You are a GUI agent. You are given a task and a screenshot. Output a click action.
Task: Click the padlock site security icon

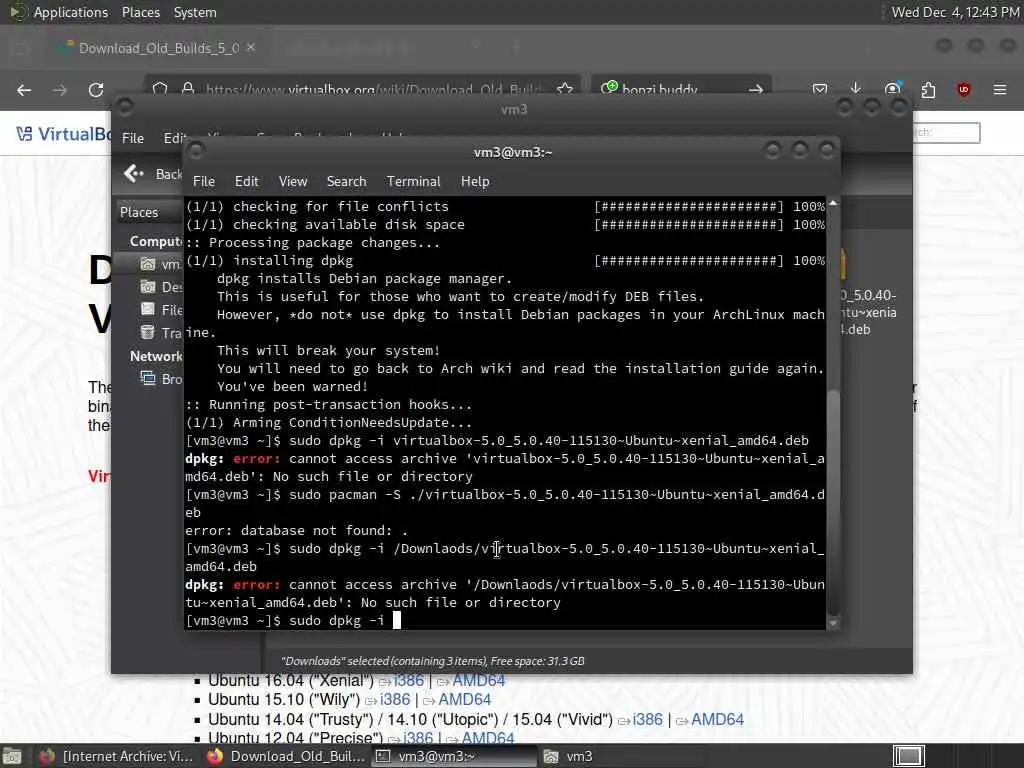pos(188,89)
